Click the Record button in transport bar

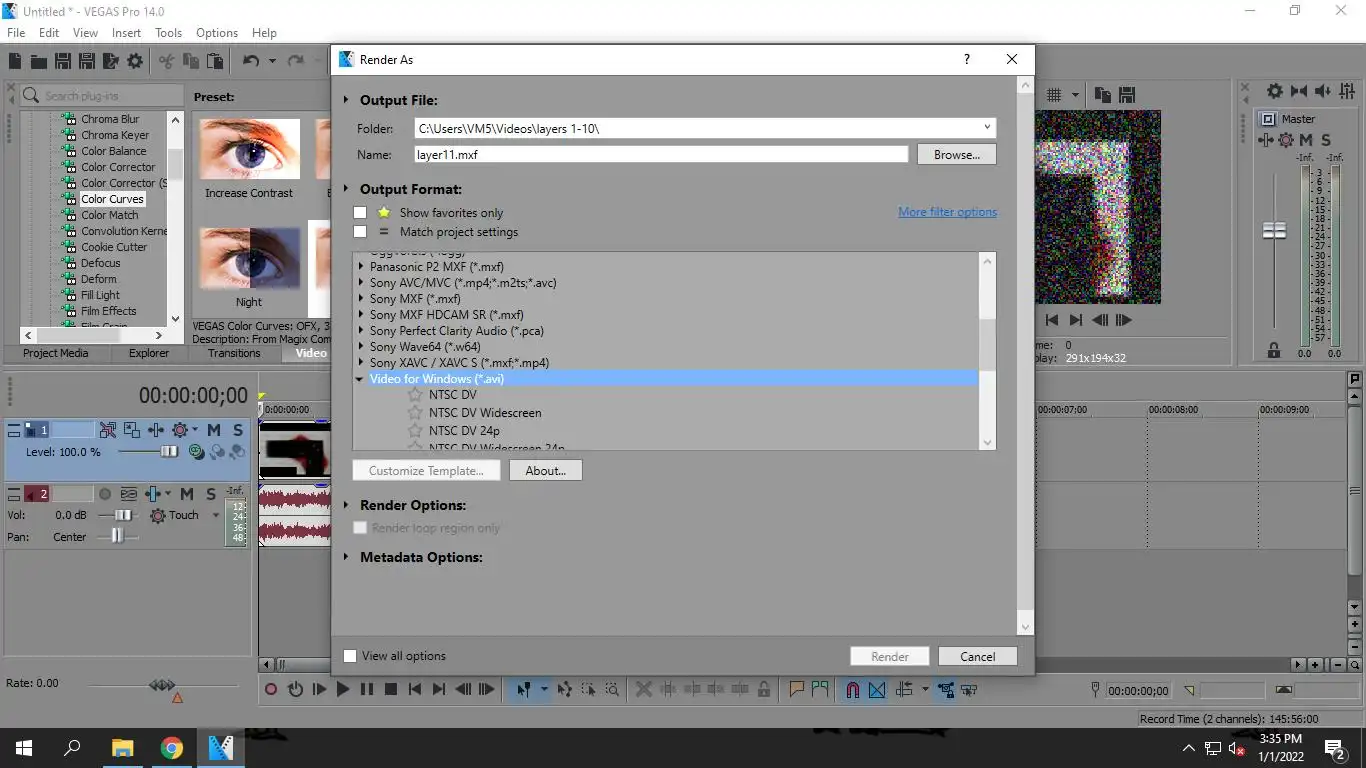click(x=271, y=689)
